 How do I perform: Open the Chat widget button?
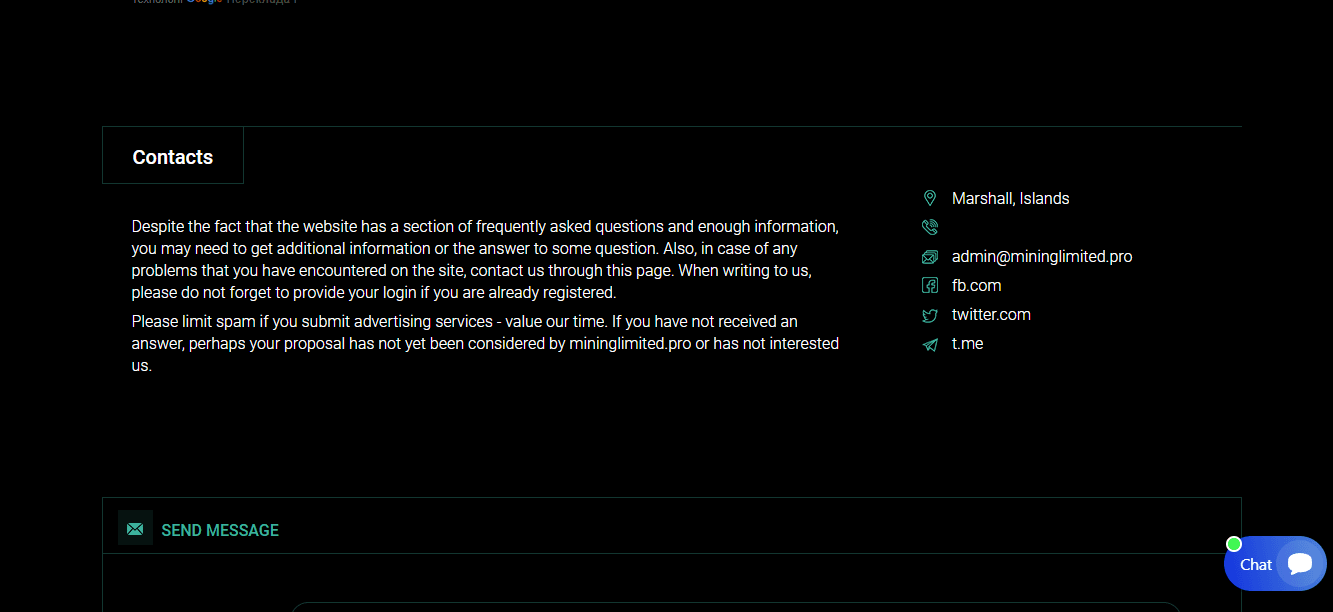pos(1256,565)
